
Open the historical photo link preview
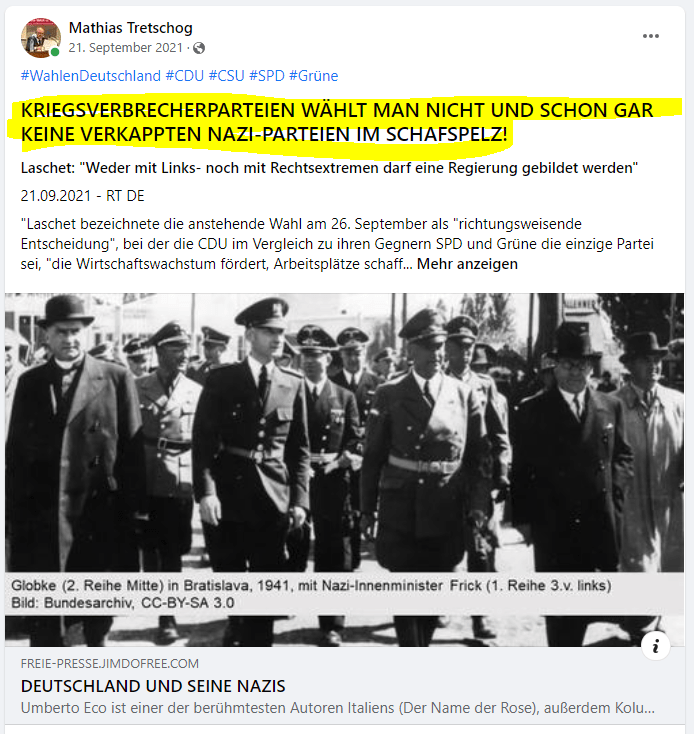click(344, 470)
